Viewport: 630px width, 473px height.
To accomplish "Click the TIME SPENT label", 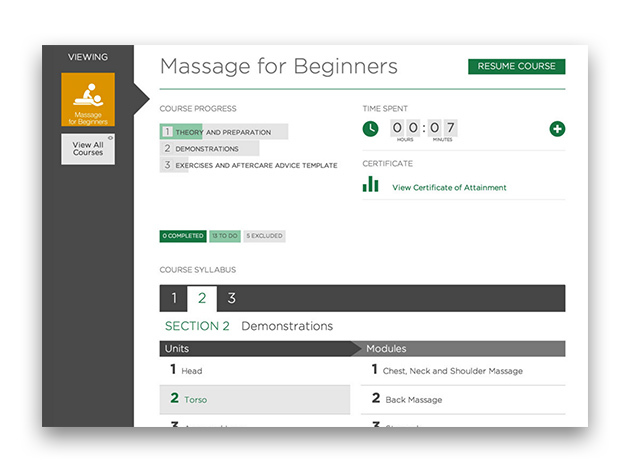I will click(x=385, y=109).
